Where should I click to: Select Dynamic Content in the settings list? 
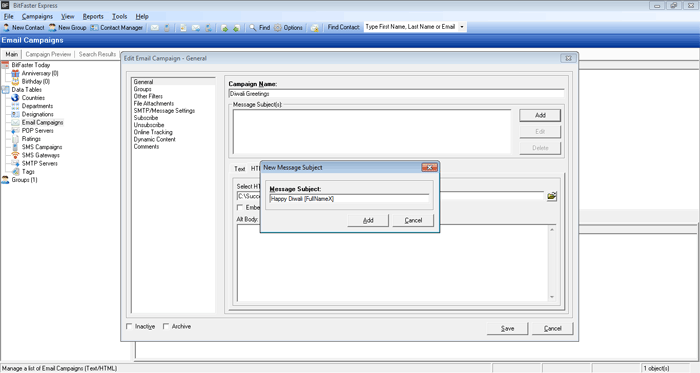point(154,139)
